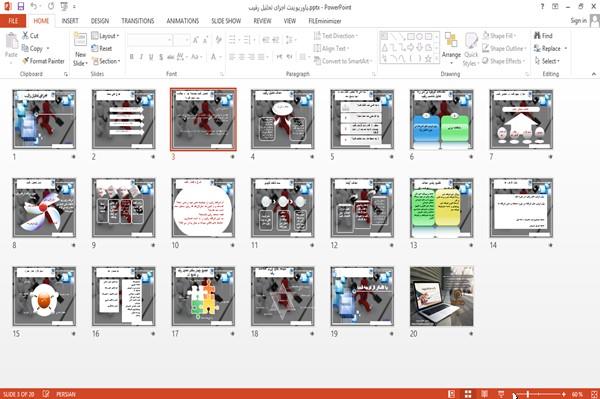Select slide 10 thumbnail with white circle
The height and width of the screenshot is (399, 600).
(203, 208)
